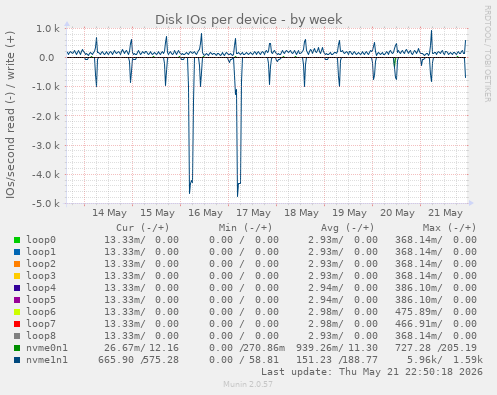Viewport: 497px width, 395px height.
Task: Click the '16 May' x-axis label
Action: point(205,213)
